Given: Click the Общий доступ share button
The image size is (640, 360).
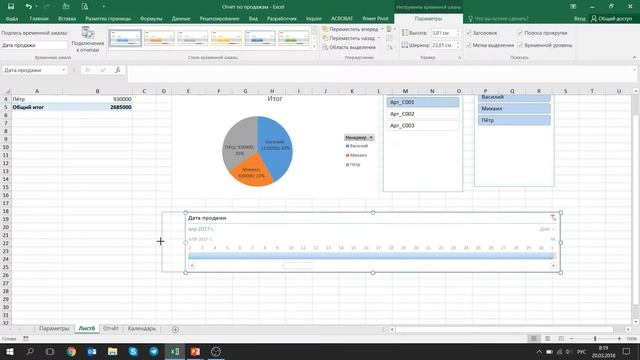Looking at the screenshot, I should [x=611, y=19].
